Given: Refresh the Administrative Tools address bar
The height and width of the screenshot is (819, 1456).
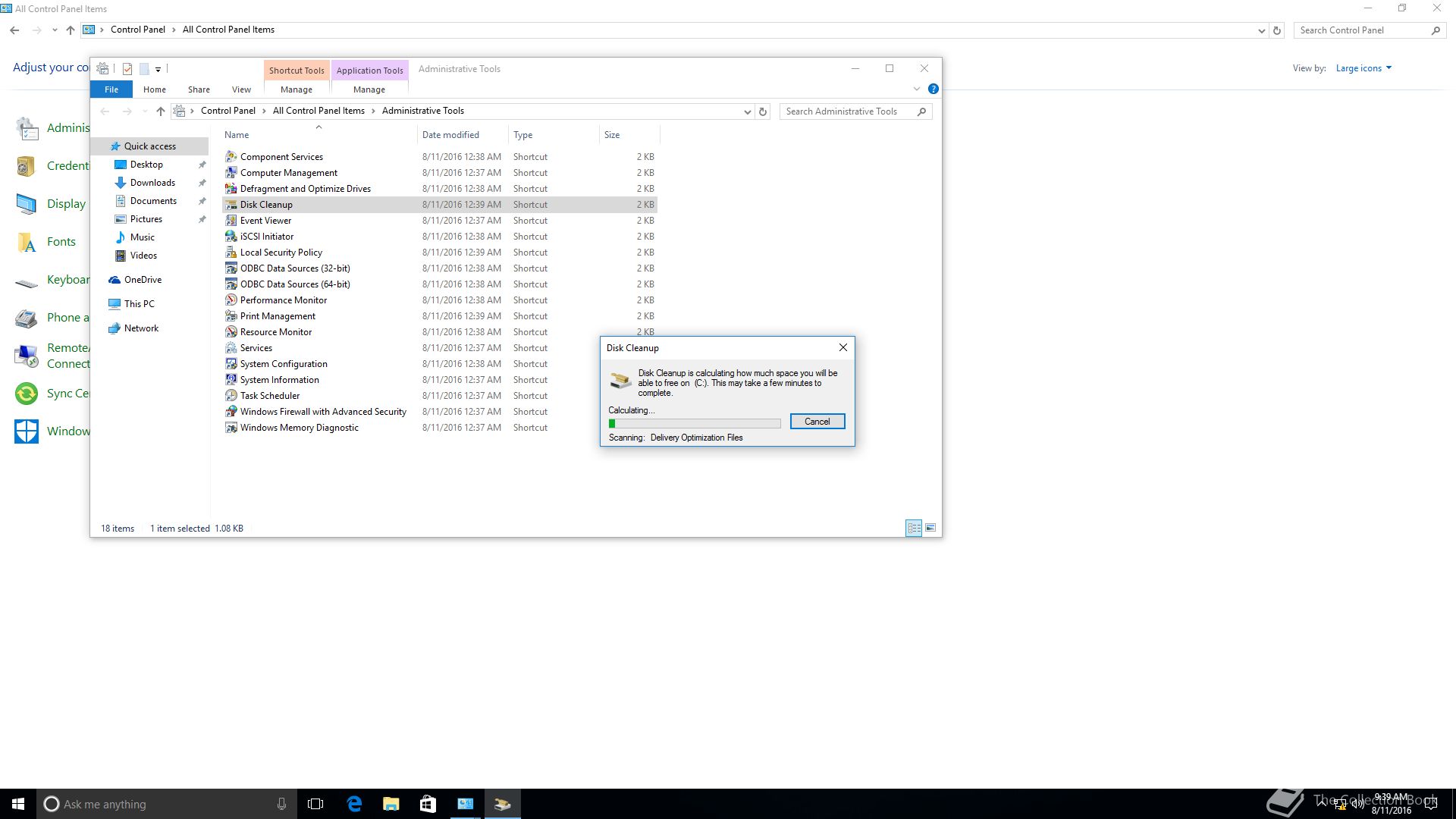Looking at the screenshot, I should coord(763,111).
